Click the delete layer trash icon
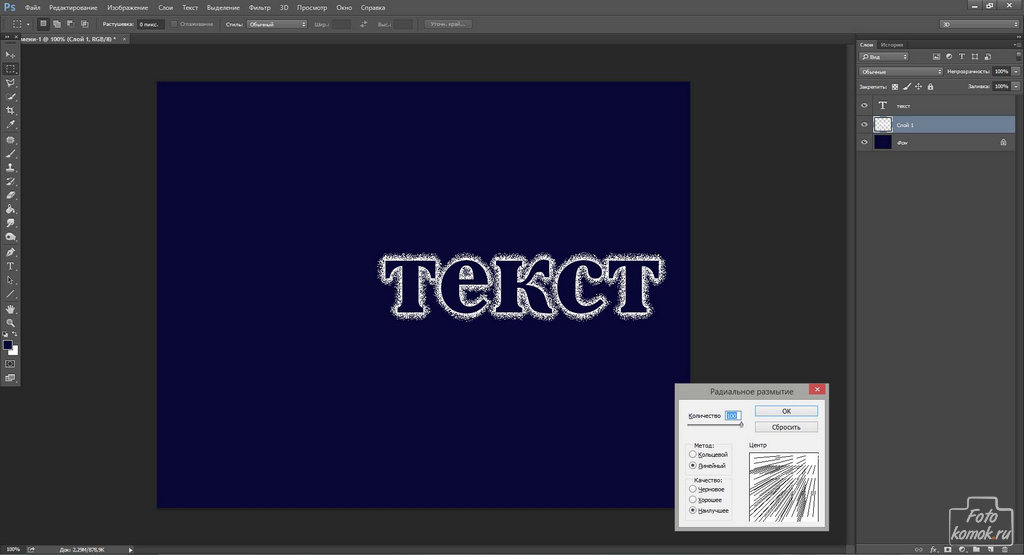Image resolution: width=1024 pixels, height=555 pixels. [x=1003, y=549]
